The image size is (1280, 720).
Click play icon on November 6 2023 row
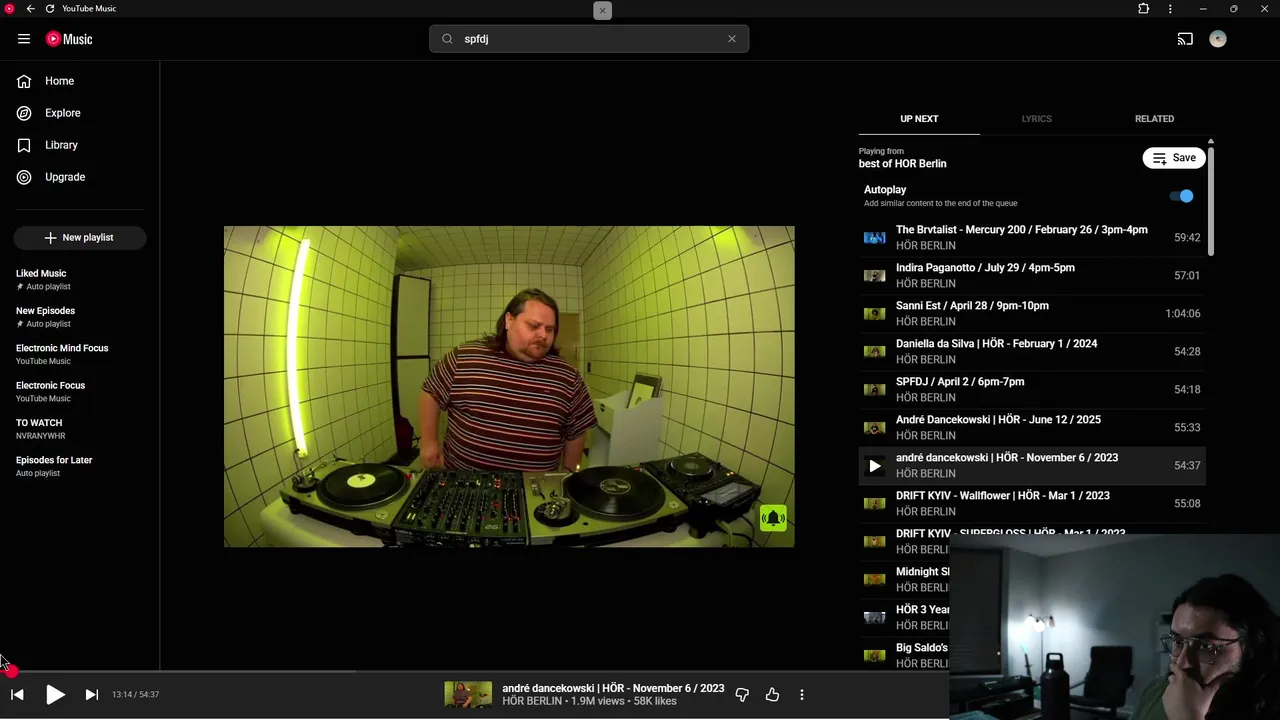pyautogui.click(x=875, y=466)
